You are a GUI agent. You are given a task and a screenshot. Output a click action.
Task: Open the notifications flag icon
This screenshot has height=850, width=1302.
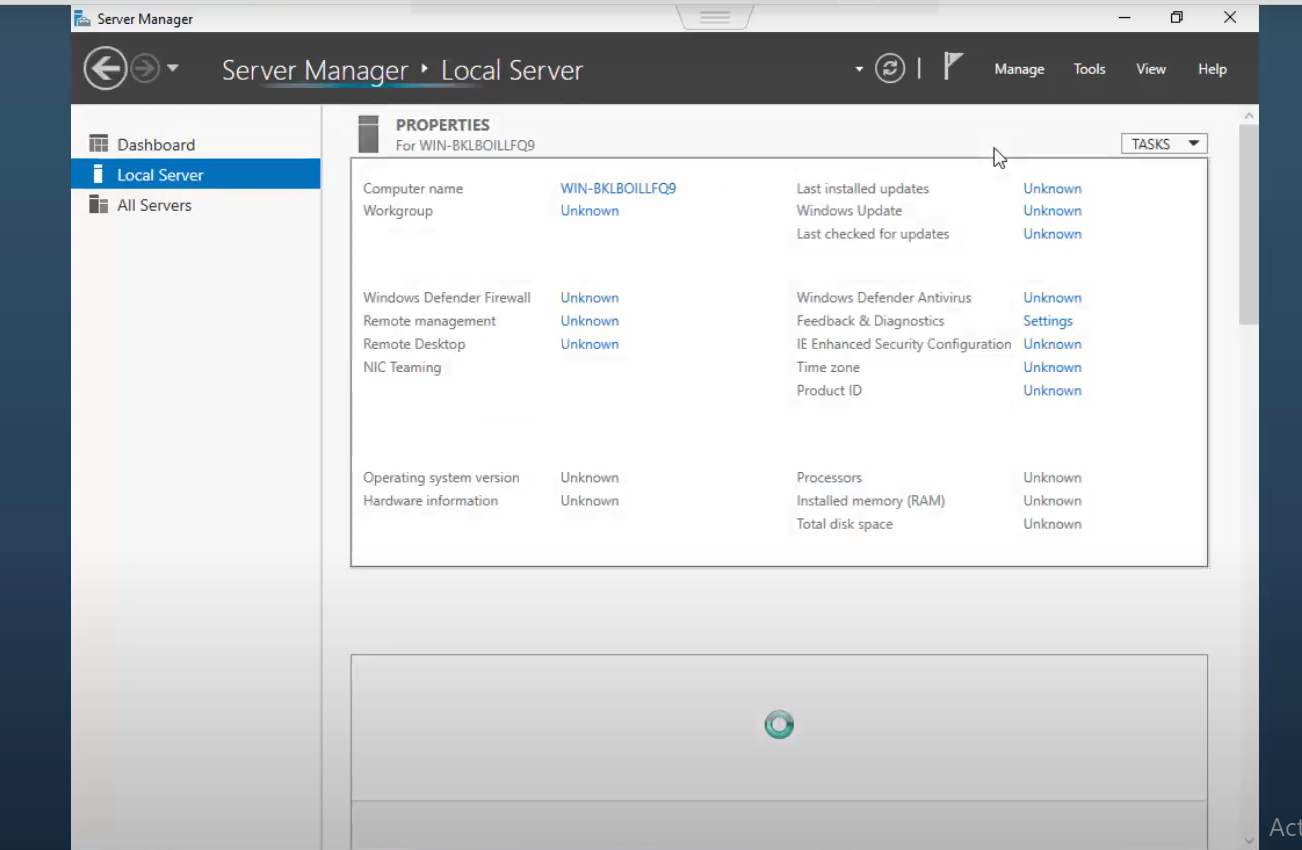pyautogui.click(x=953, y=68)
